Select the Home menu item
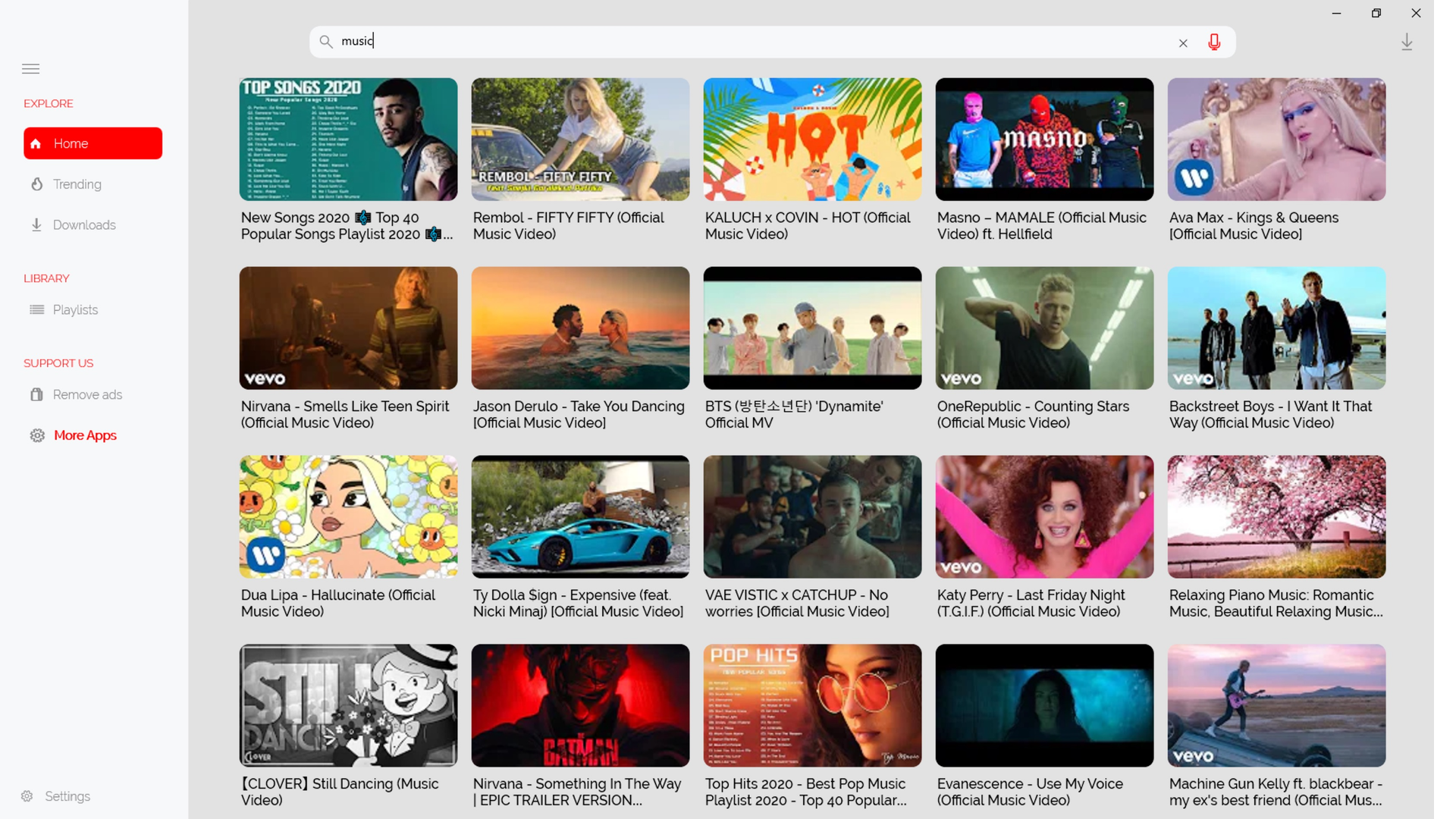 [93, 143]
